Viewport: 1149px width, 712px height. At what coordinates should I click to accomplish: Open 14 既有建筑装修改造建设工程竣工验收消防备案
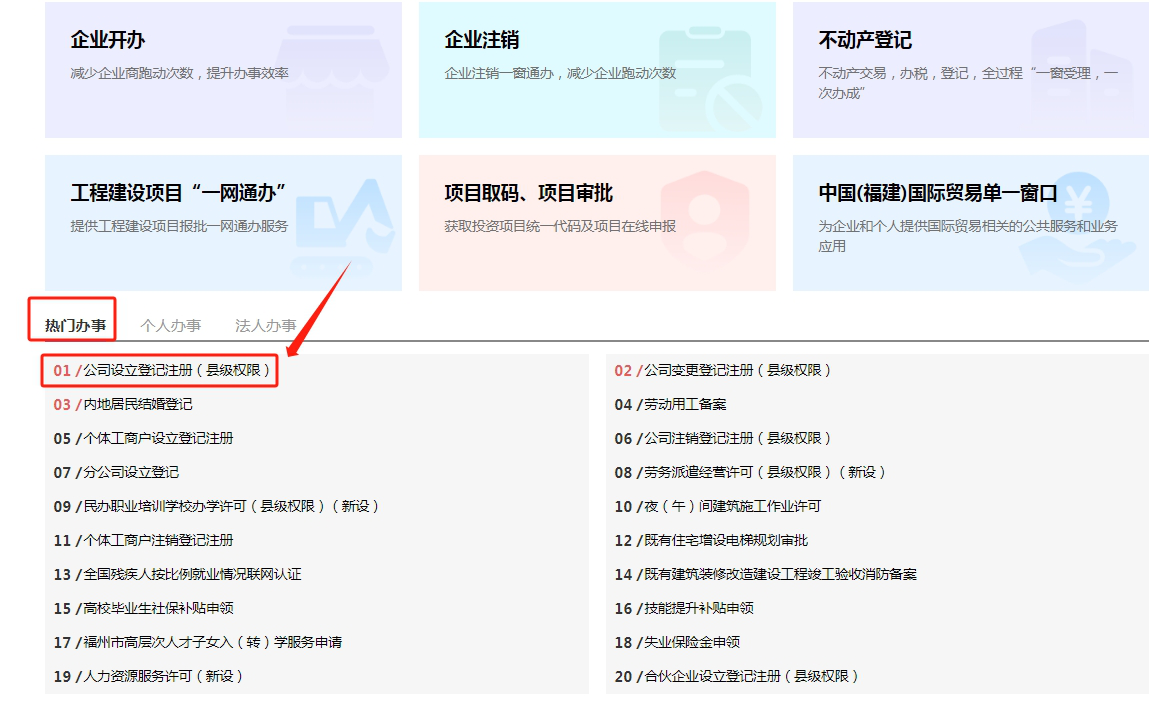coord(766,574)
